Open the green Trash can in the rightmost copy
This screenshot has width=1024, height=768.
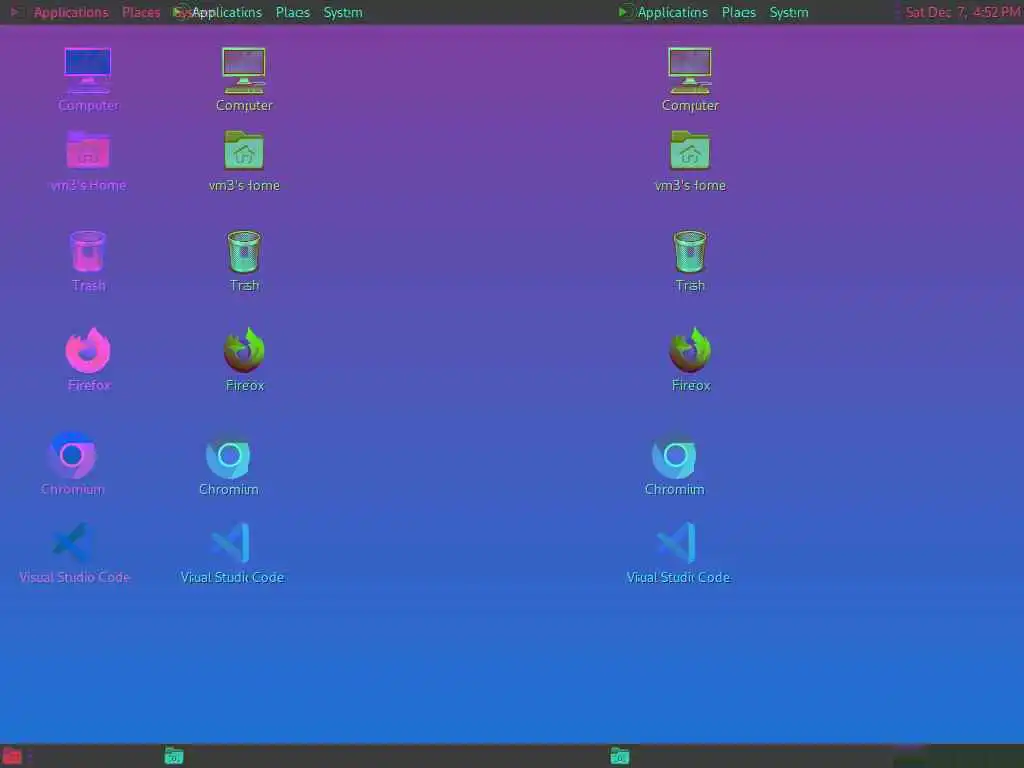tap(690, 251)
